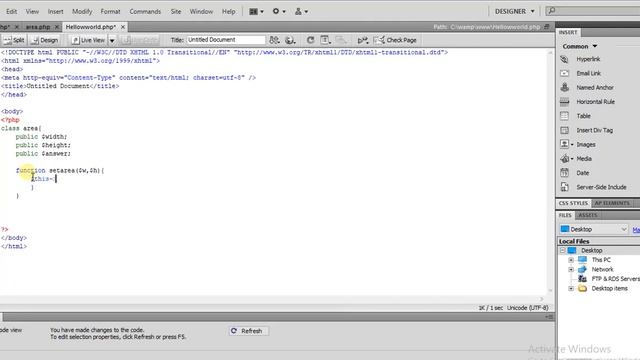Insert a Horizontal Rule
The image size is (640, 360).
click(595, 102)
